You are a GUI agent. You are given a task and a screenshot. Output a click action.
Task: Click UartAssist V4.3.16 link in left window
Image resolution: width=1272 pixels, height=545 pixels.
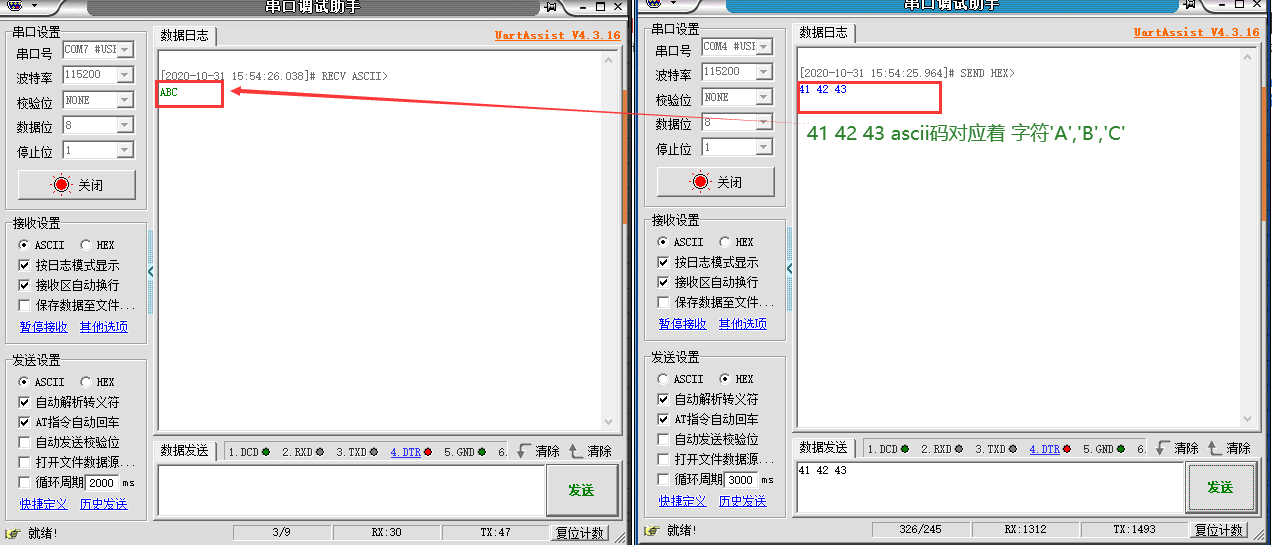pyautogui.click(x=557, y=35)
